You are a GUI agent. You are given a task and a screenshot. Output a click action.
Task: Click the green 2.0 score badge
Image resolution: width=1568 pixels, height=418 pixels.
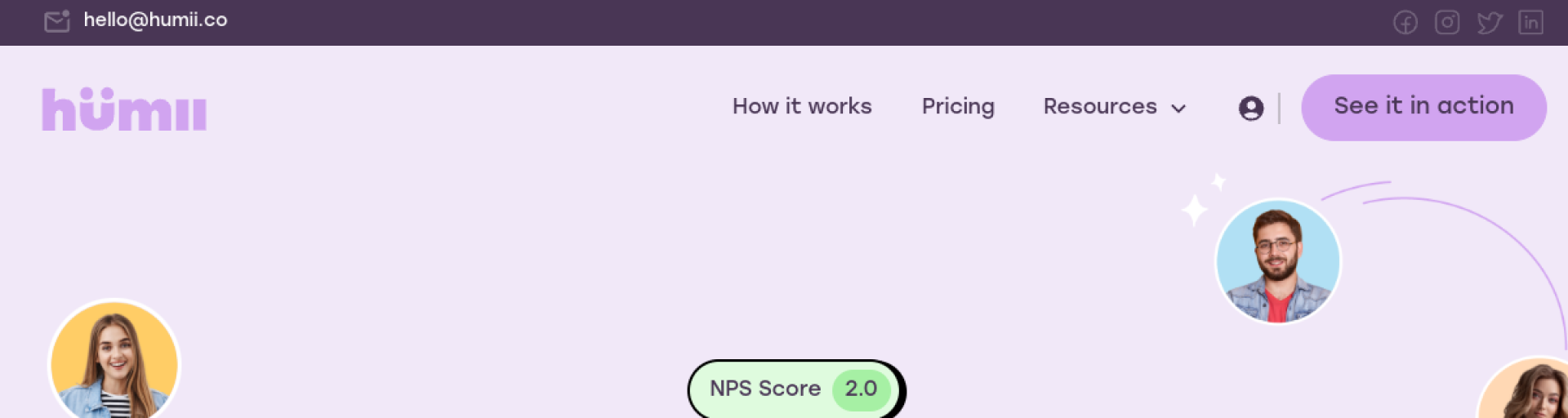861,389
